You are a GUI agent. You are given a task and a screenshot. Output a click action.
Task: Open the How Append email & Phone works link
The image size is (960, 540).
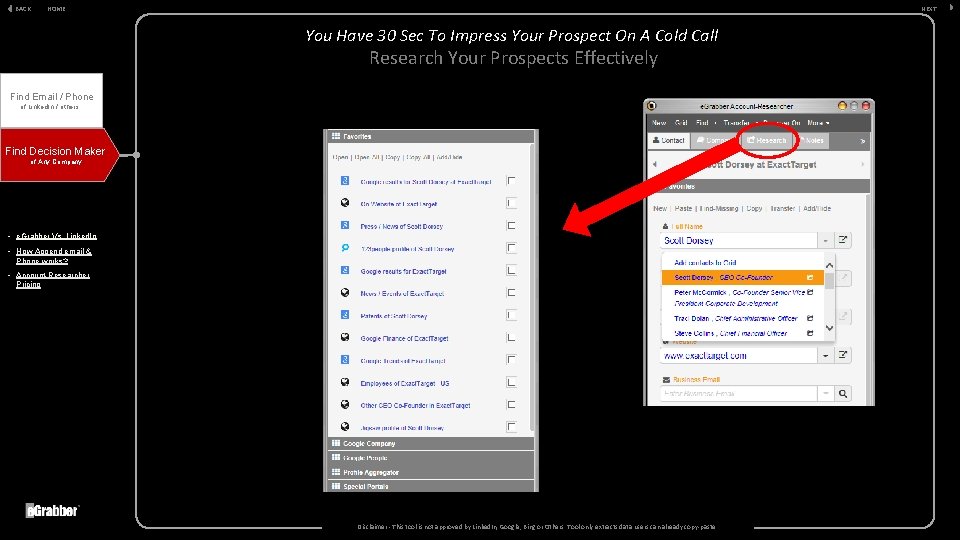click(x=53, y=256)
